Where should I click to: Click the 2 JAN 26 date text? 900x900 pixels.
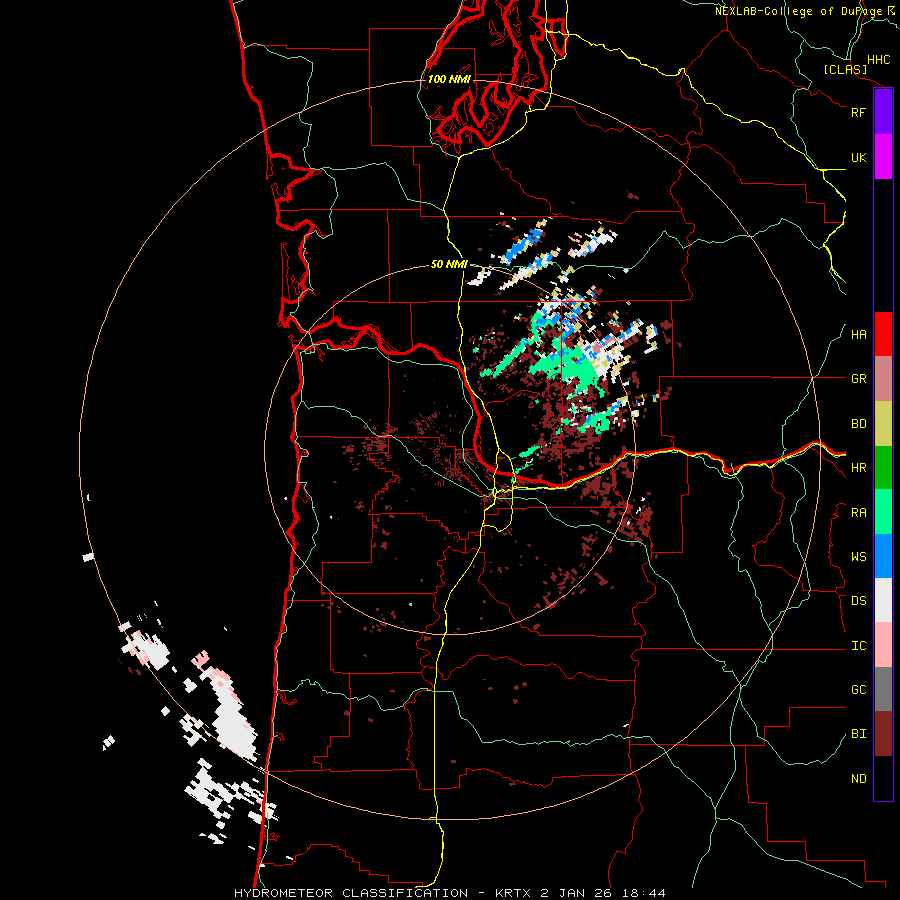pyautogui.click(x=577, y=893)
